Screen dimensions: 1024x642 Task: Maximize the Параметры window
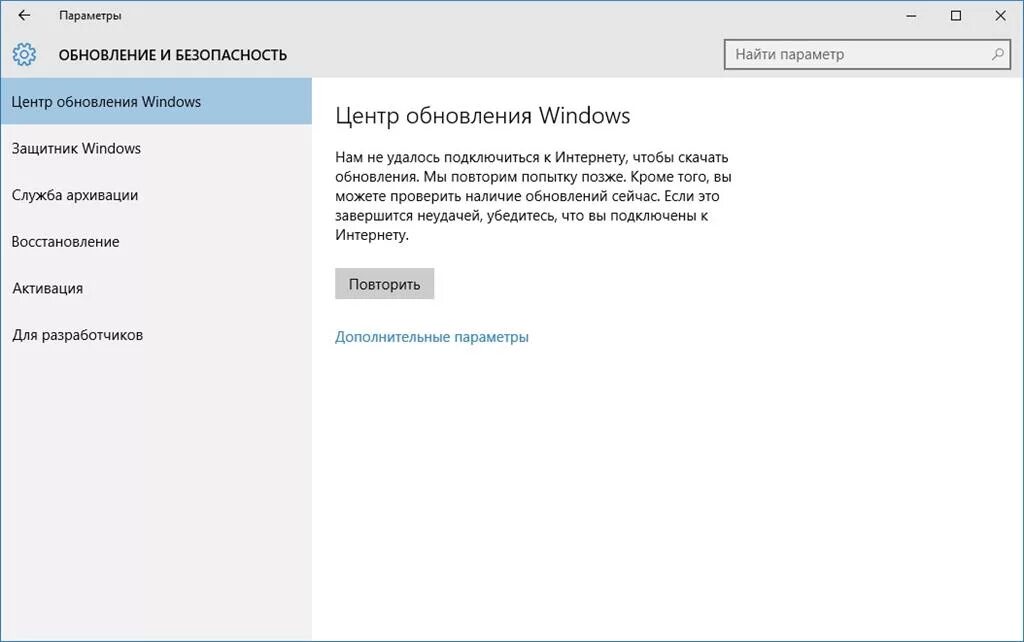click(x=955, y=16)
